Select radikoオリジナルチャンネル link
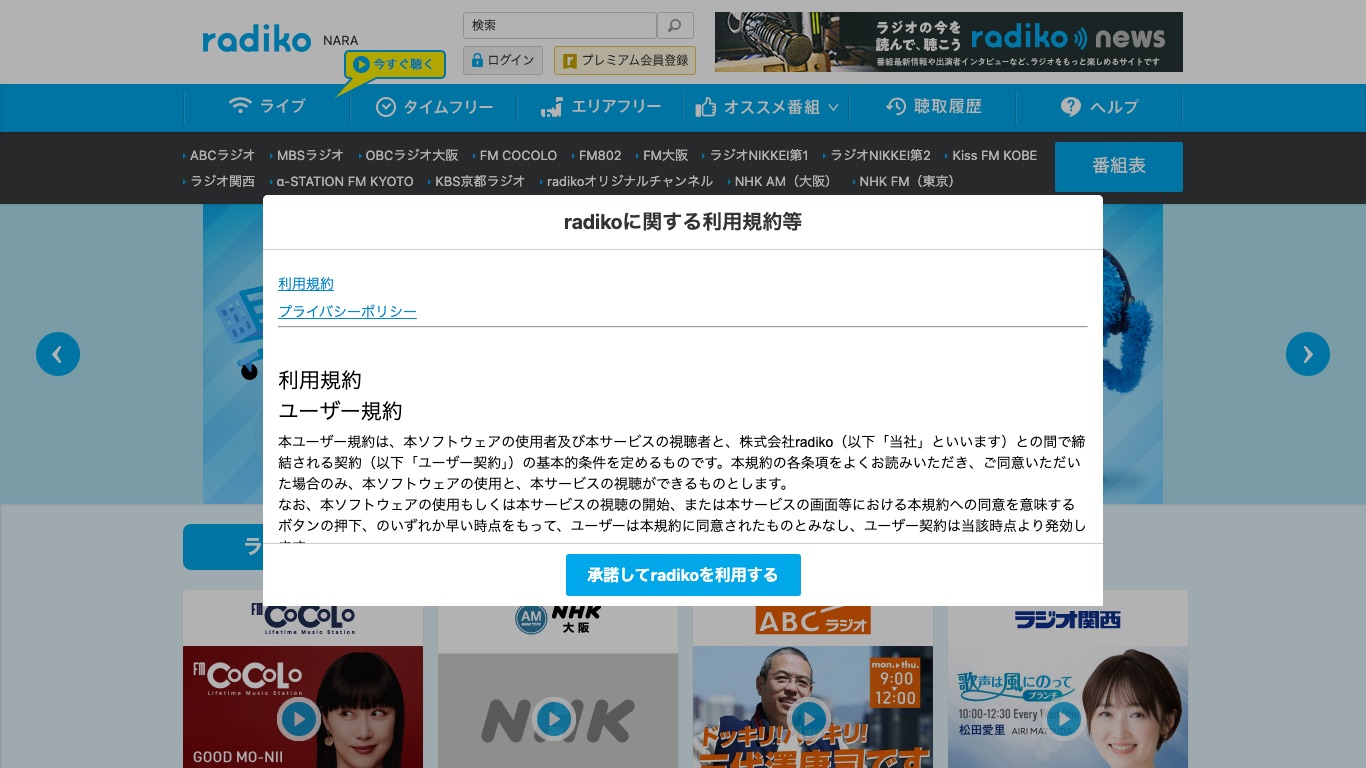This screenshot has width=1366, height=768. (629, 181)
